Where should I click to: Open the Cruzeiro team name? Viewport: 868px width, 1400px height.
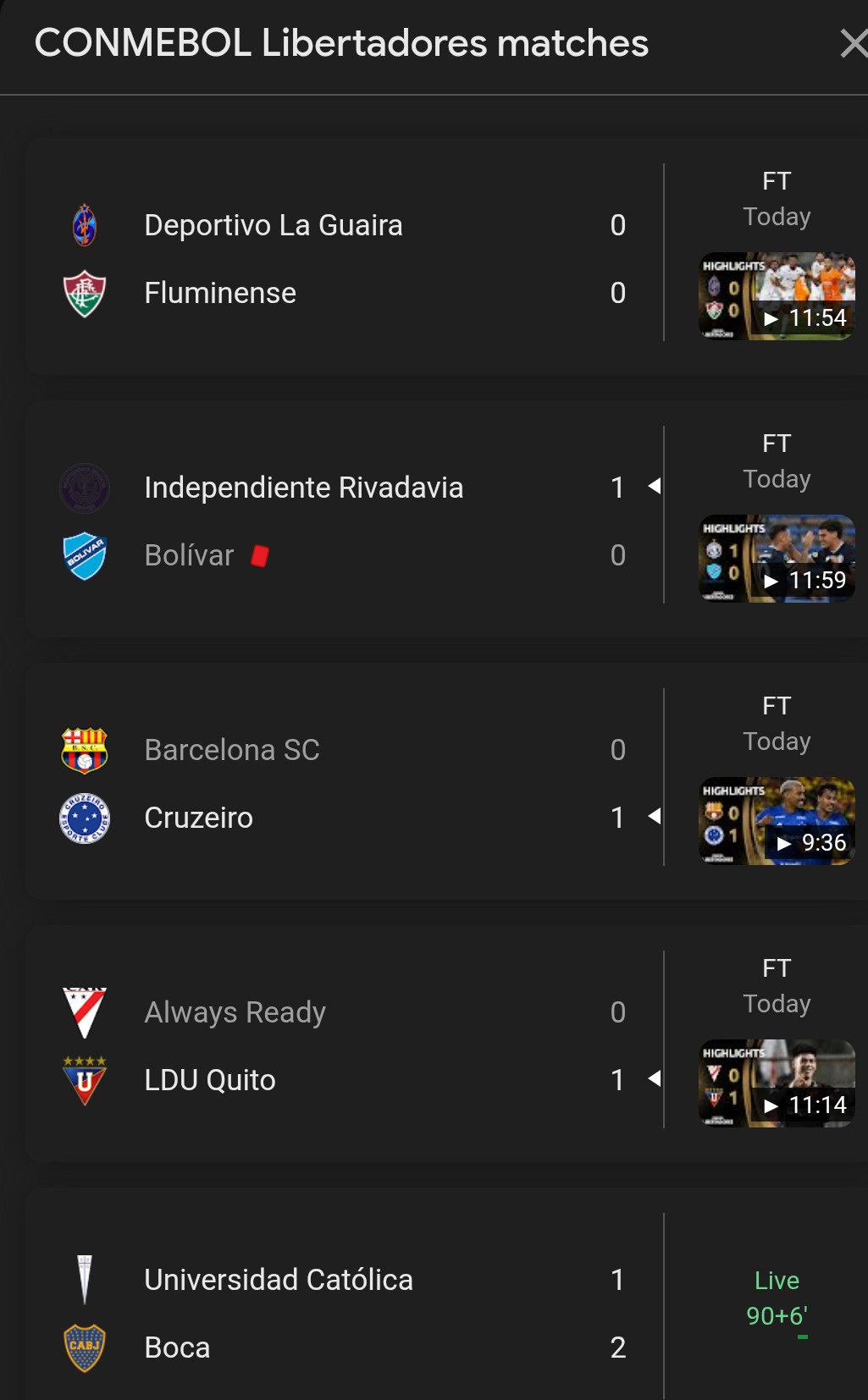pyautogui.click(x=198, y=818)
